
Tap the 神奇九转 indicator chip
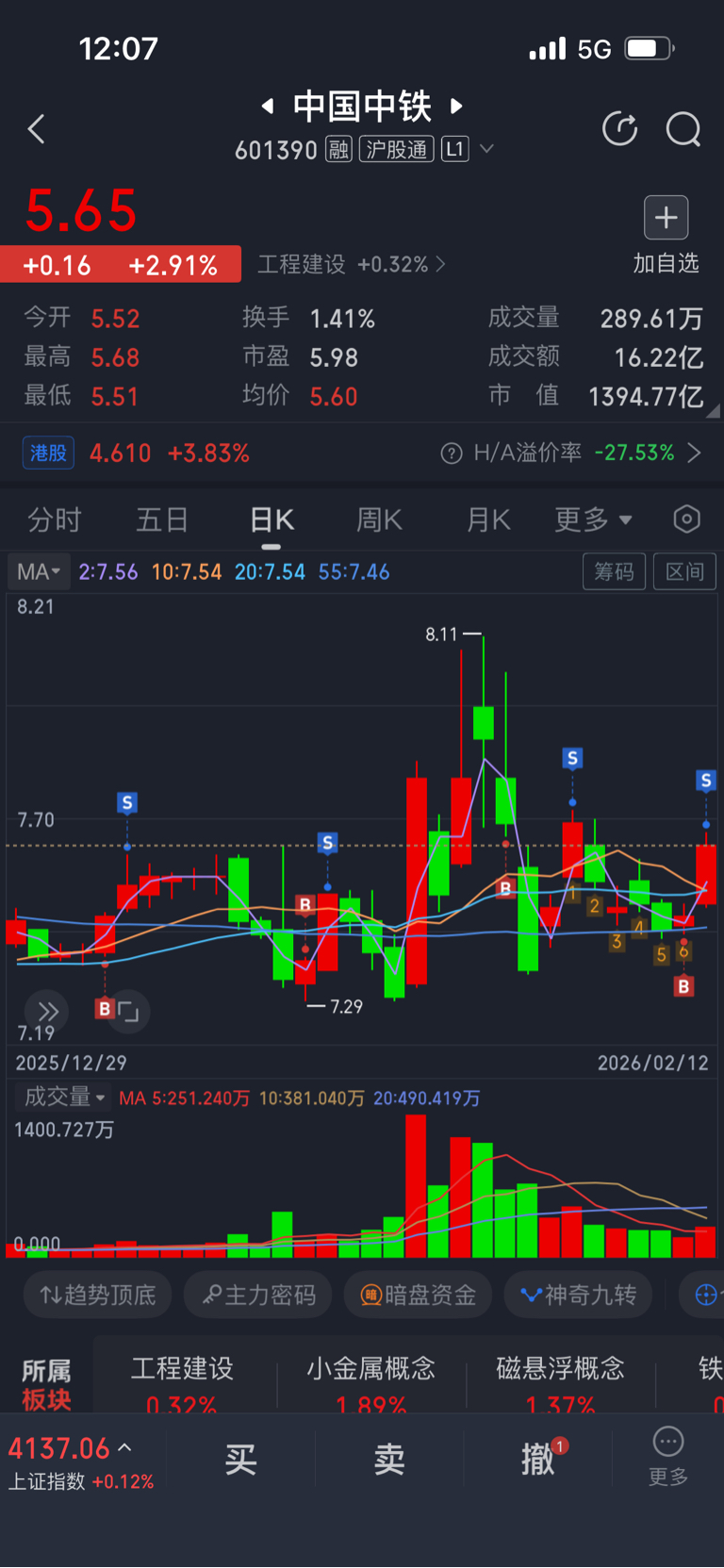coord(578,1295)
